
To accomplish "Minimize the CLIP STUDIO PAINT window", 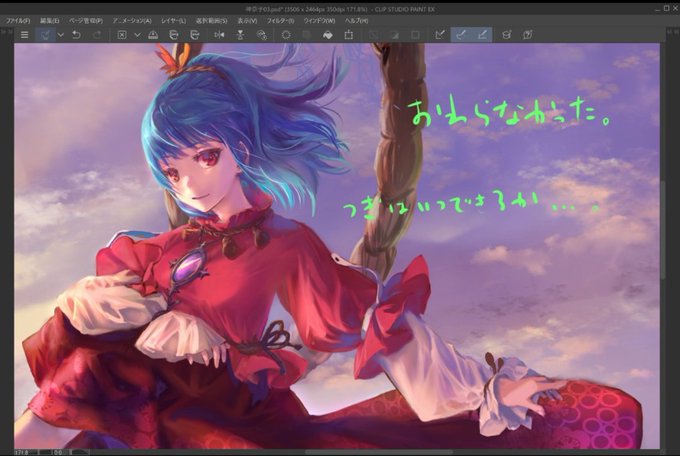I will pyautogui.click(x=657, y=8).
